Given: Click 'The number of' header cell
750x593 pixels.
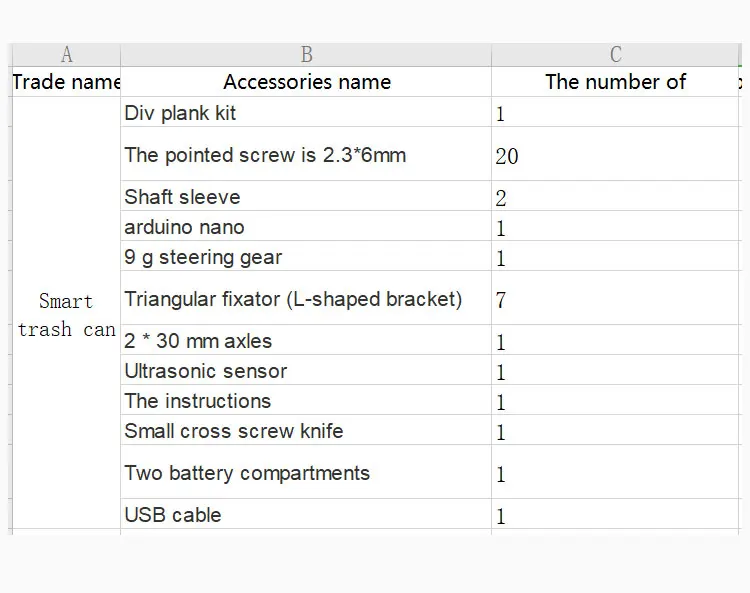Looking at the screenshot, I should point(615,82).
